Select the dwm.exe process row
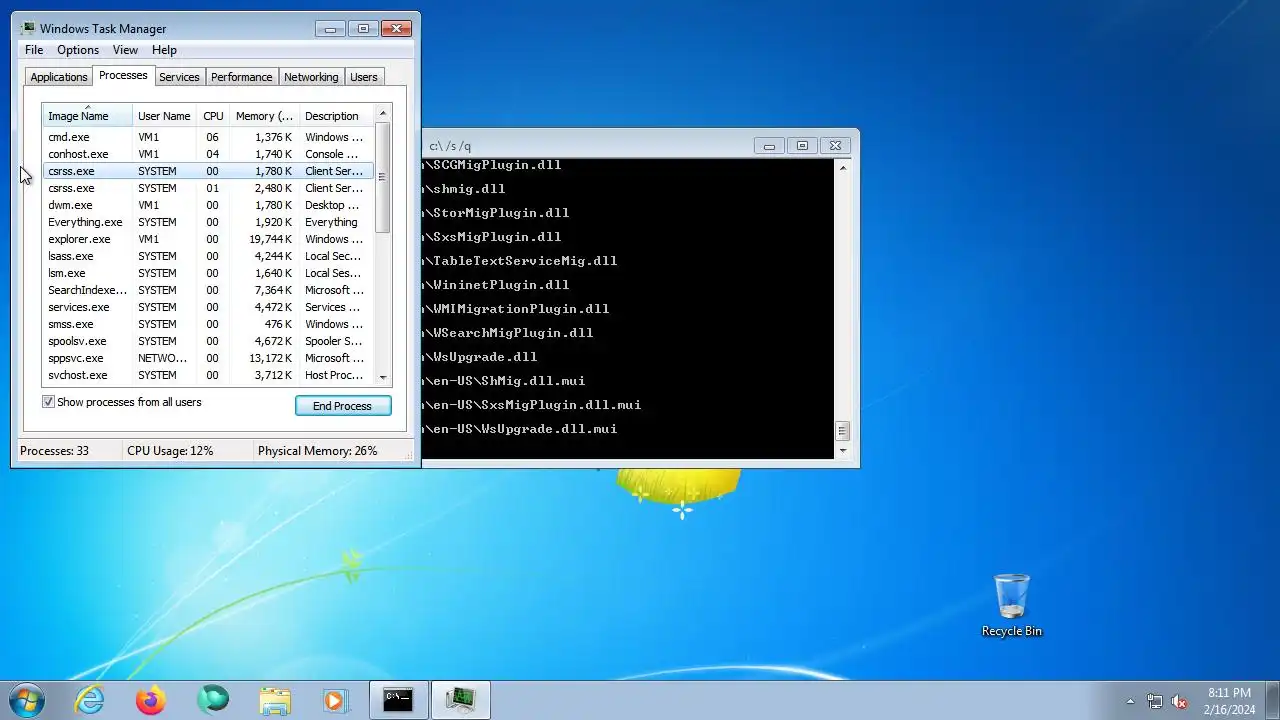The image size is (1280, 720). coord(208,205)
